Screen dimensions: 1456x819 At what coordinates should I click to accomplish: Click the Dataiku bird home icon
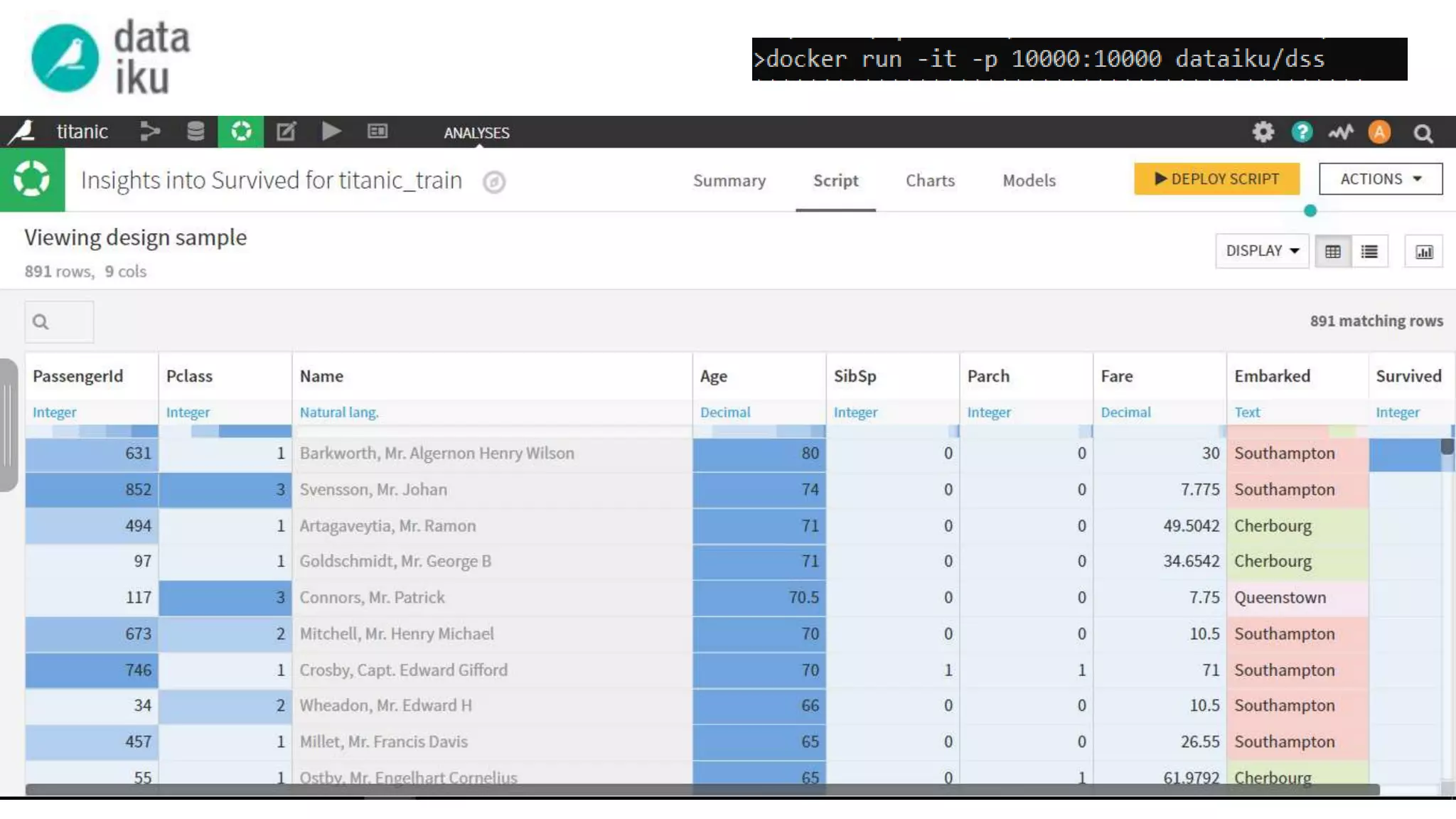[21, 132]
